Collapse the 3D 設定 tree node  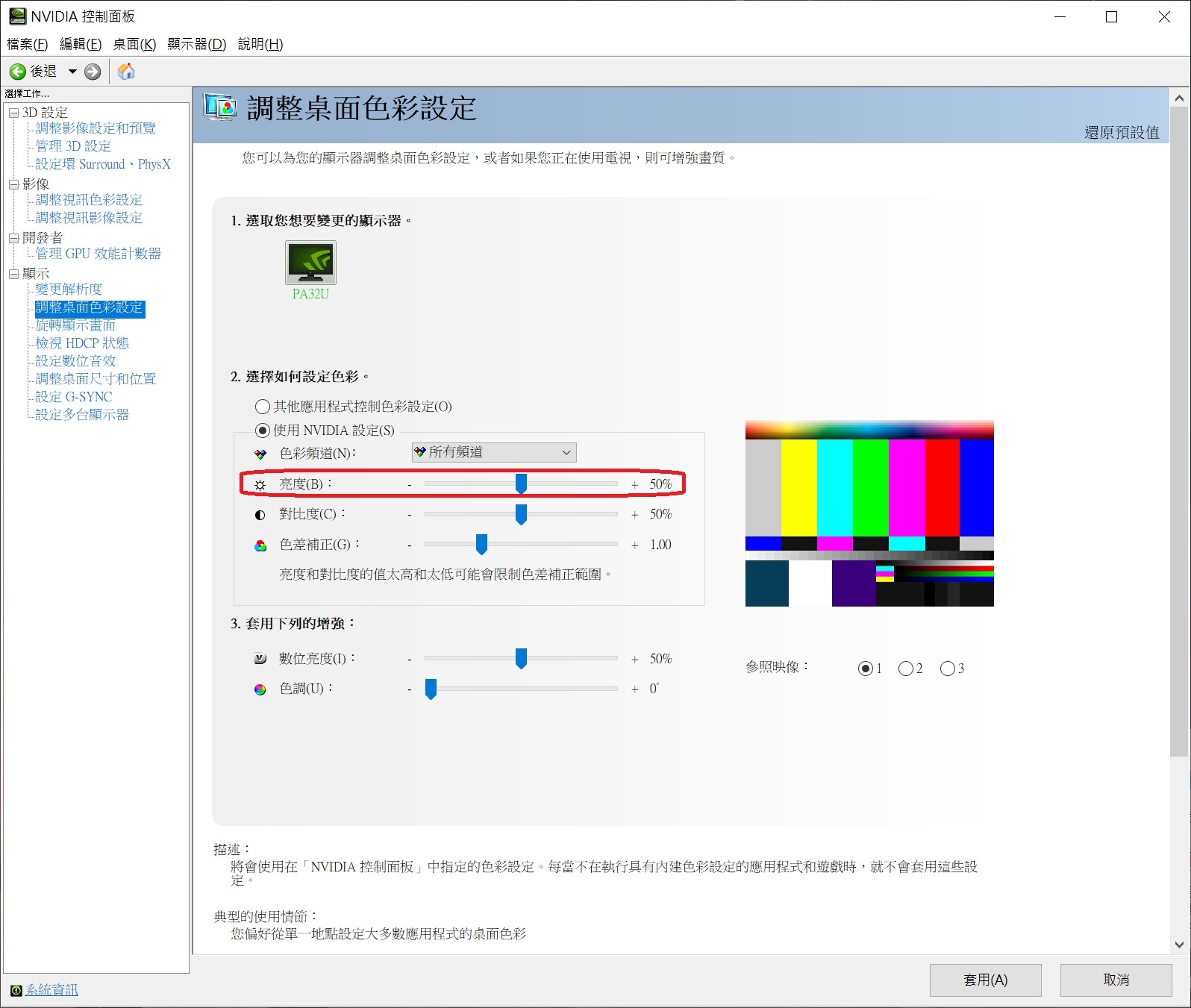click(13, 113)
